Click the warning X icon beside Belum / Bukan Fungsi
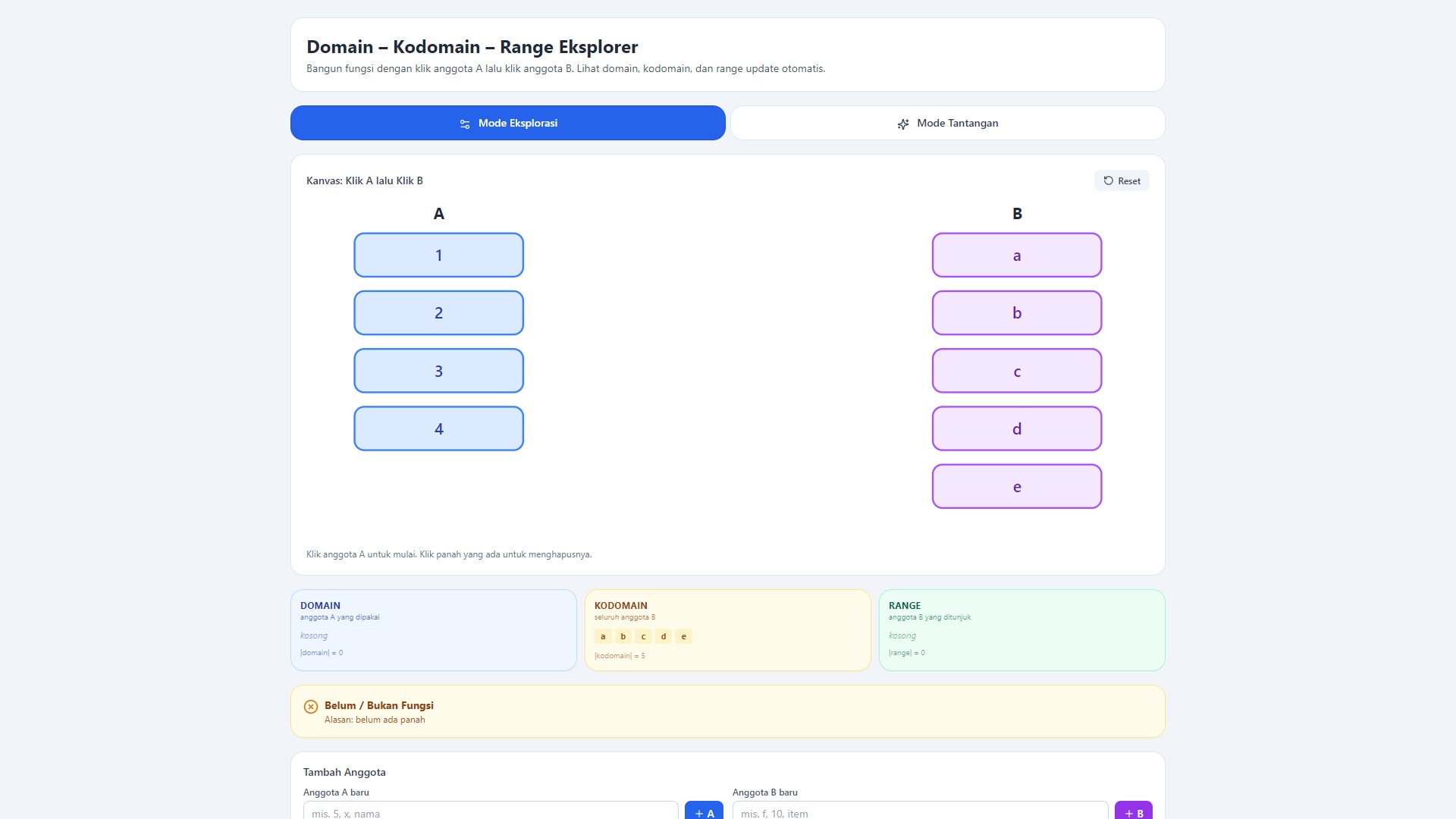This screenshot has width=1456, height=819. click(x=311, y=707)
